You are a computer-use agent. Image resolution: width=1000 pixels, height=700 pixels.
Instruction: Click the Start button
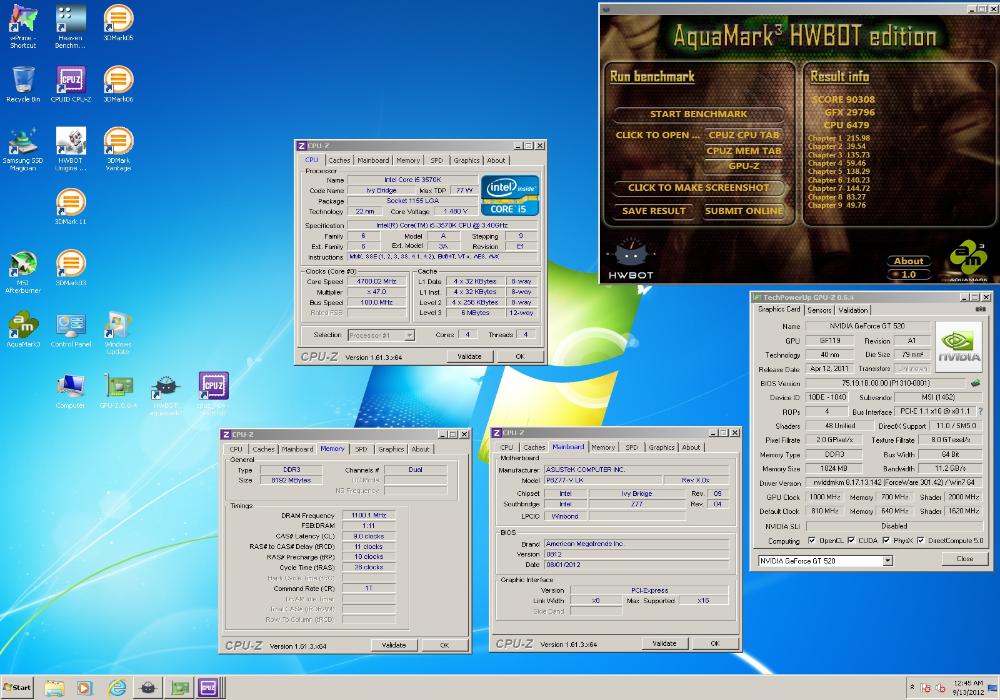[17, 687]
